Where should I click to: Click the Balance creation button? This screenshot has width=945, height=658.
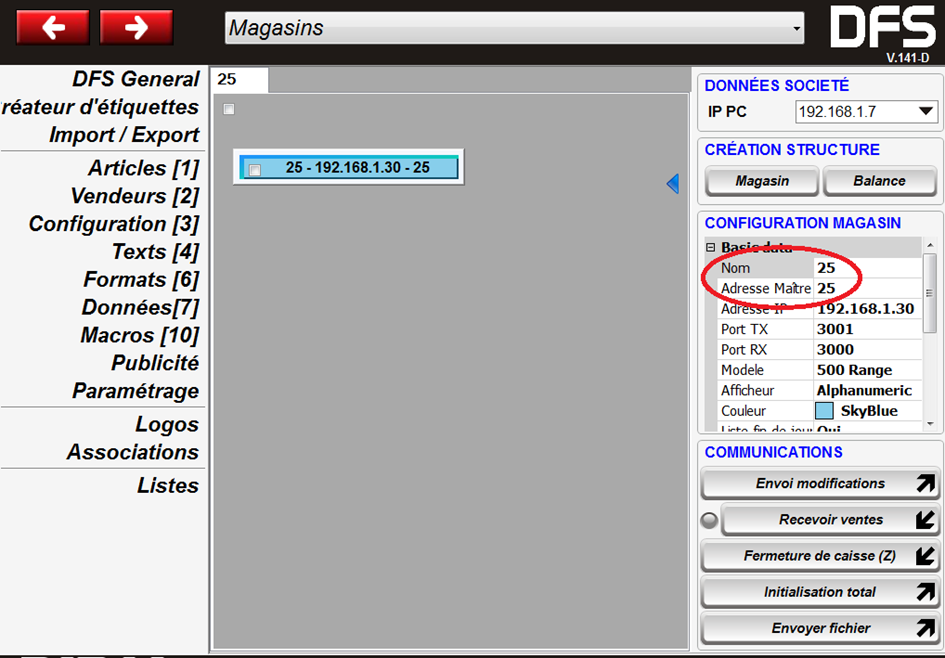(879, 181)
